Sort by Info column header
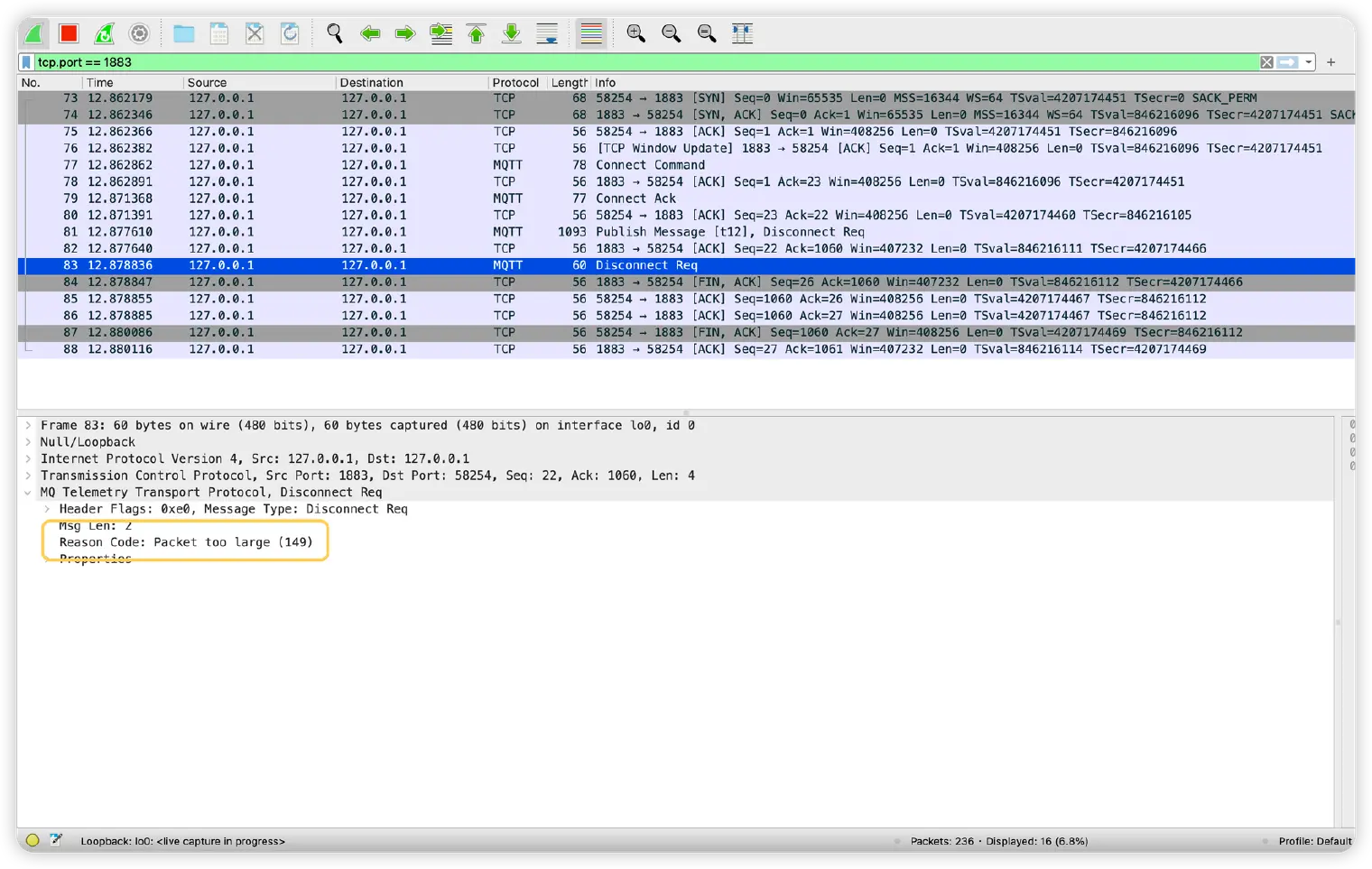The image size is (1372, 869). (x=973, y=82)
